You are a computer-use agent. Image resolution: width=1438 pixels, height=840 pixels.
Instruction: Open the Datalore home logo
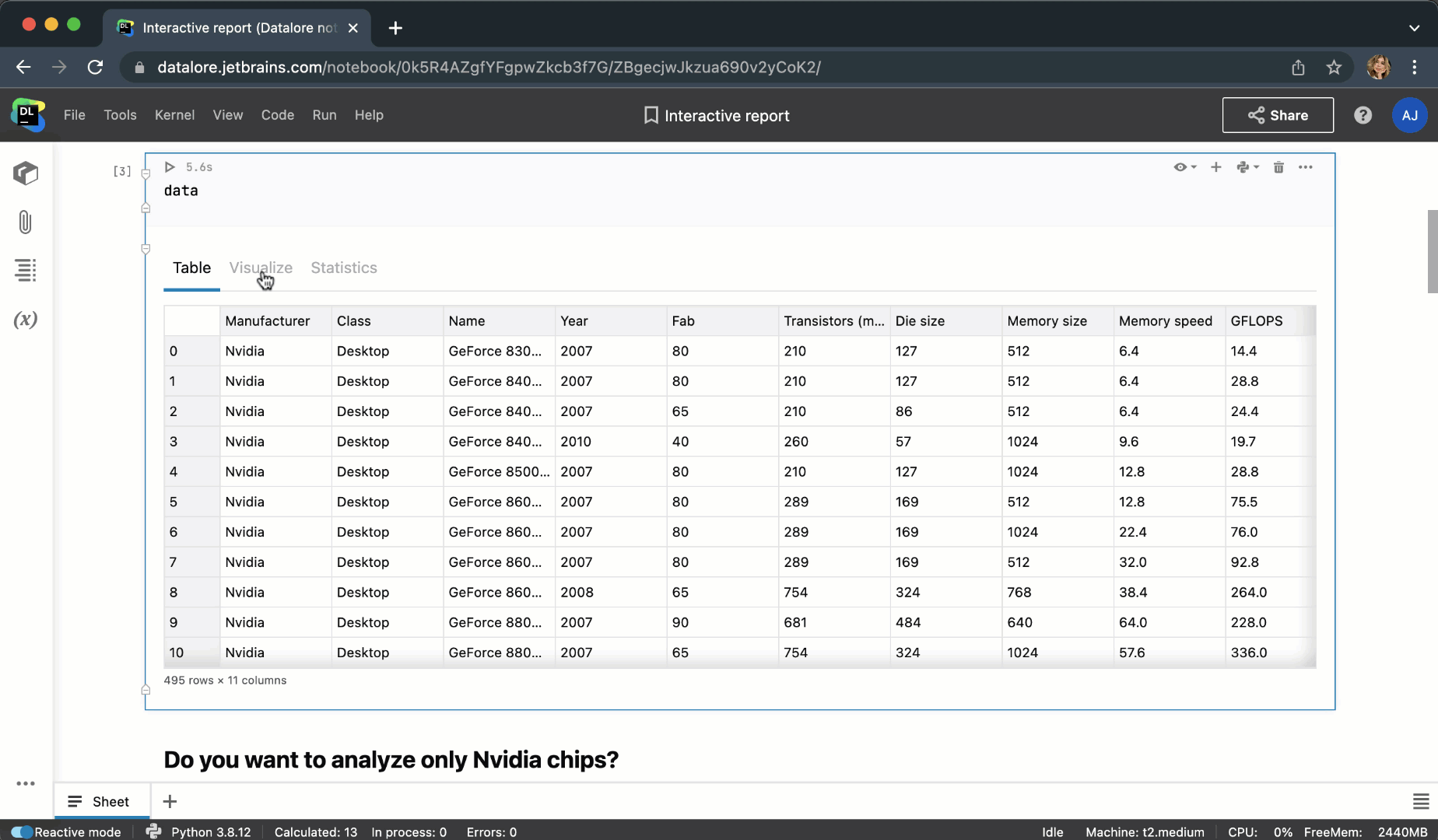pos(28,115)
